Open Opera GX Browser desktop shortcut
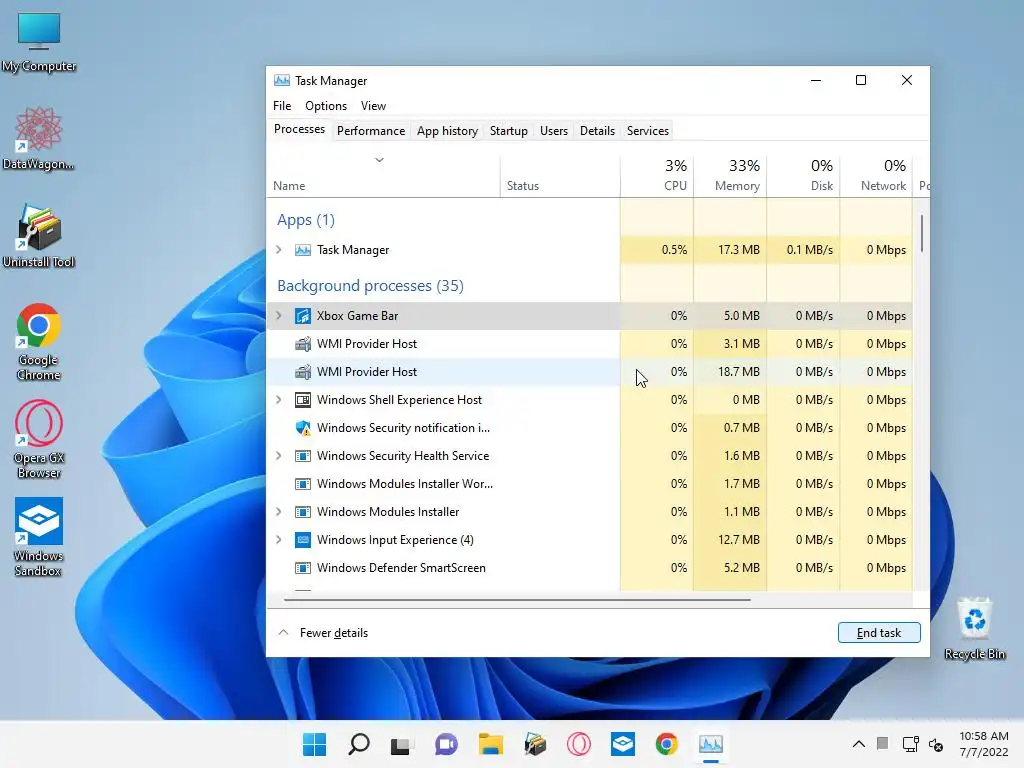Image resolution: width=1024 pixels, height=768 pixels. tap(39, 440)
